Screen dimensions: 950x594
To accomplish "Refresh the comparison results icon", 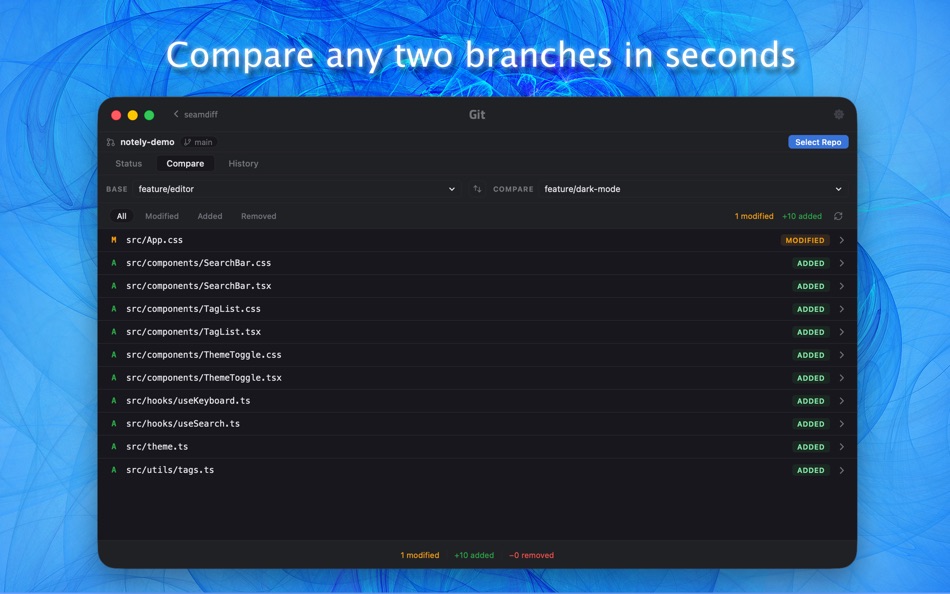I will coord(839,216).
